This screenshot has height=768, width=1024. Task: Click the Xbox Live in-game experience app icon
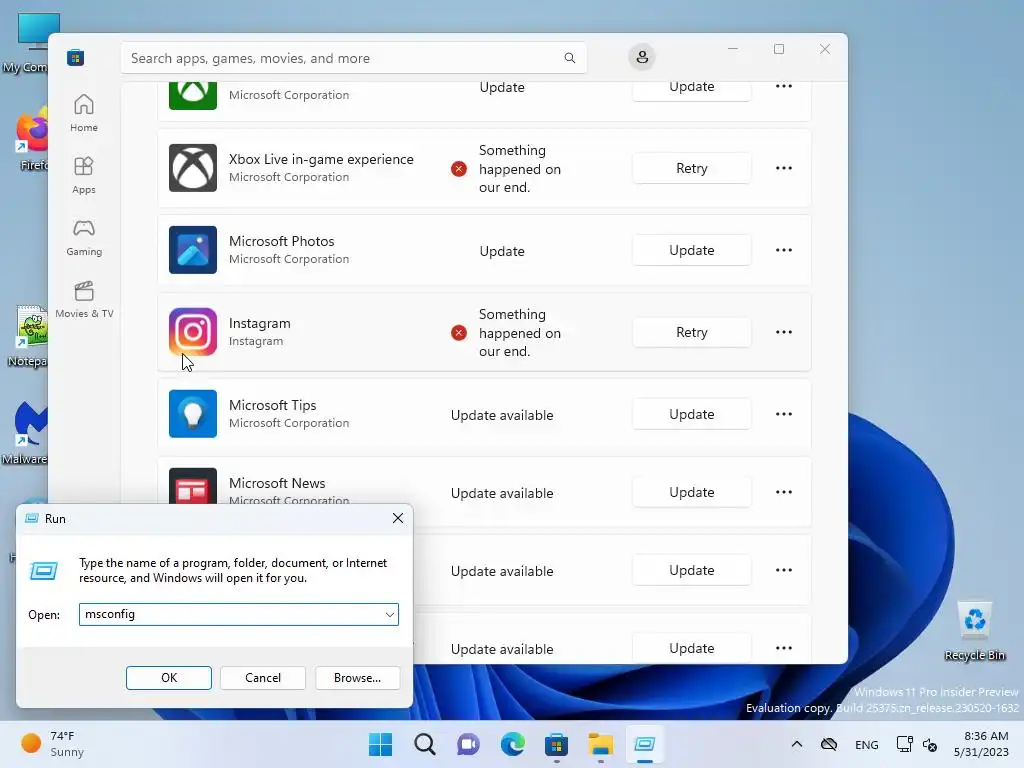point(193,168)
